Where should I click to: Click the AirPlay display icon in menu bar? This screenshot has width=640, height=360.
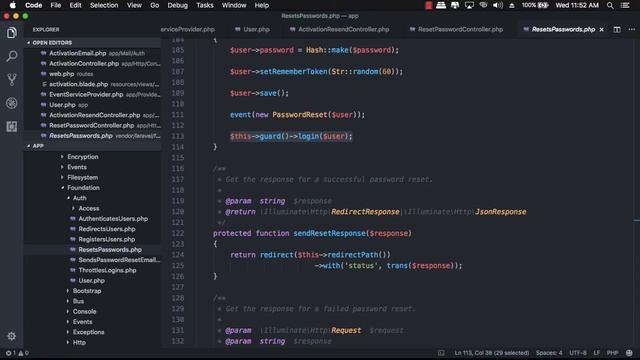point(469,5)
